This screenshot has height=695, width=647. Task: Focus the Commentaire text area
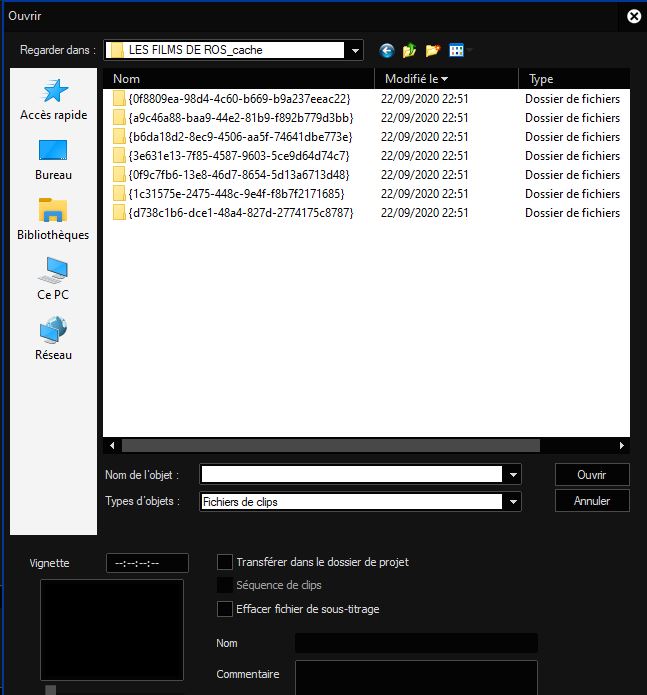(416, 677)
